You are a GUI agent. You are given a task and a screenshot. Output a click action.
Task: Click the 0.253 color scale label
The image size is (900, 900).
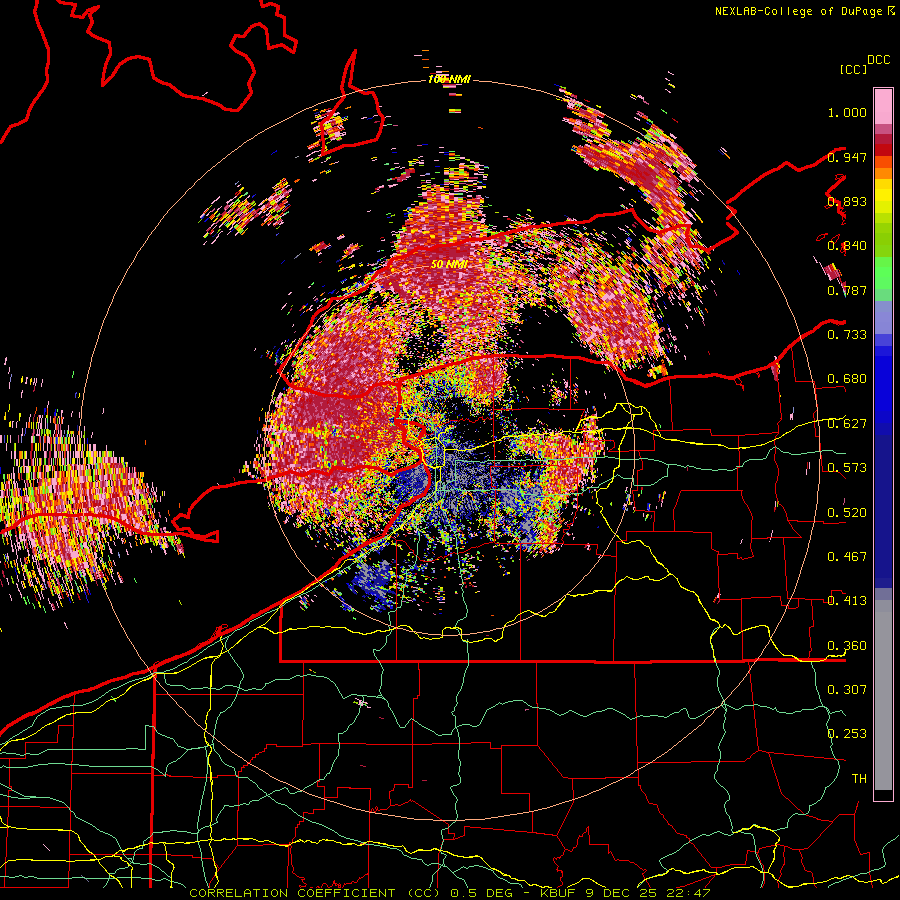pyautogui.click(x=847, y=734)
